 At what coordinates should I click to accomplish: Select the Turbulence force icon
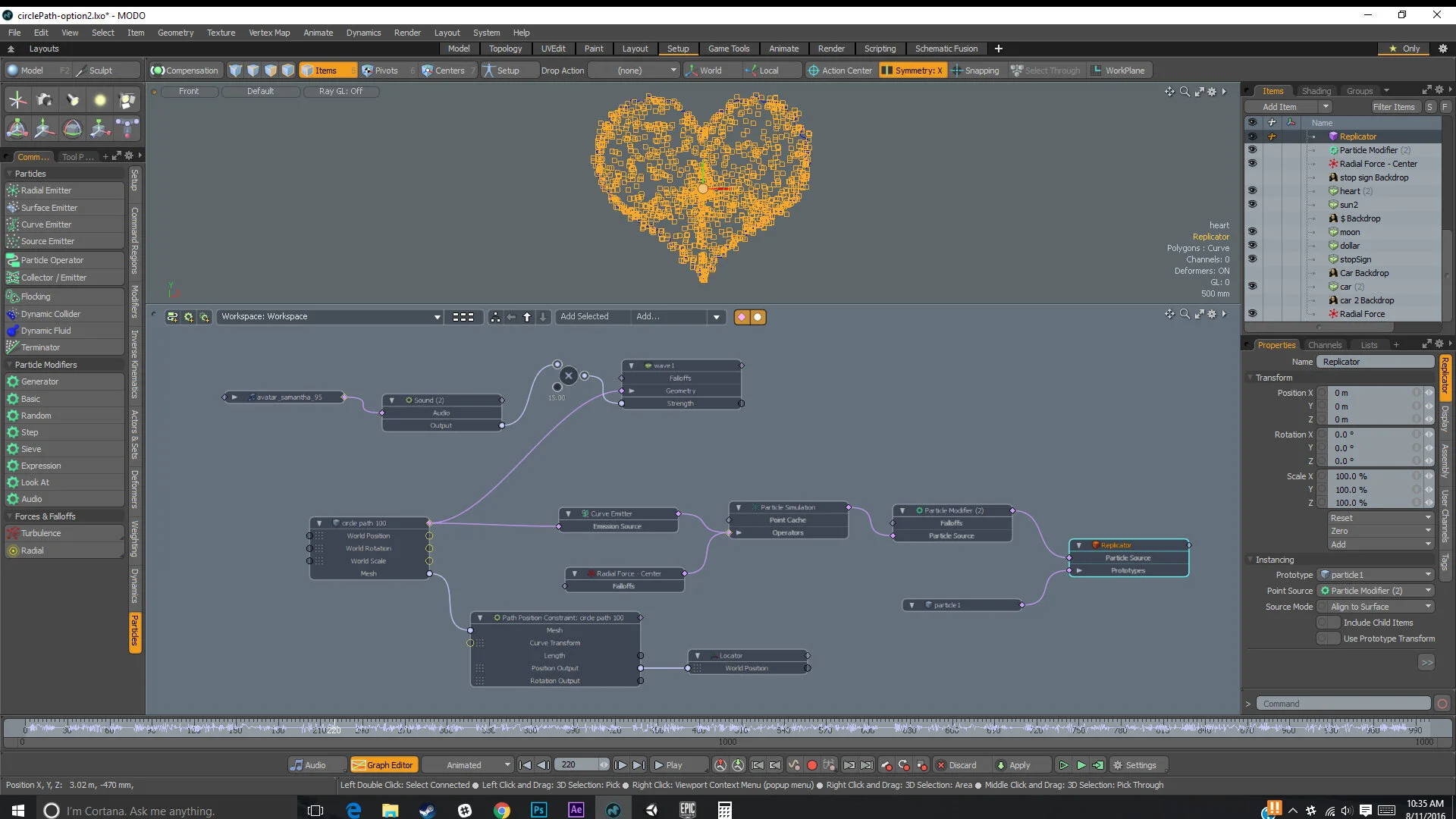click(x=13, y=533)
